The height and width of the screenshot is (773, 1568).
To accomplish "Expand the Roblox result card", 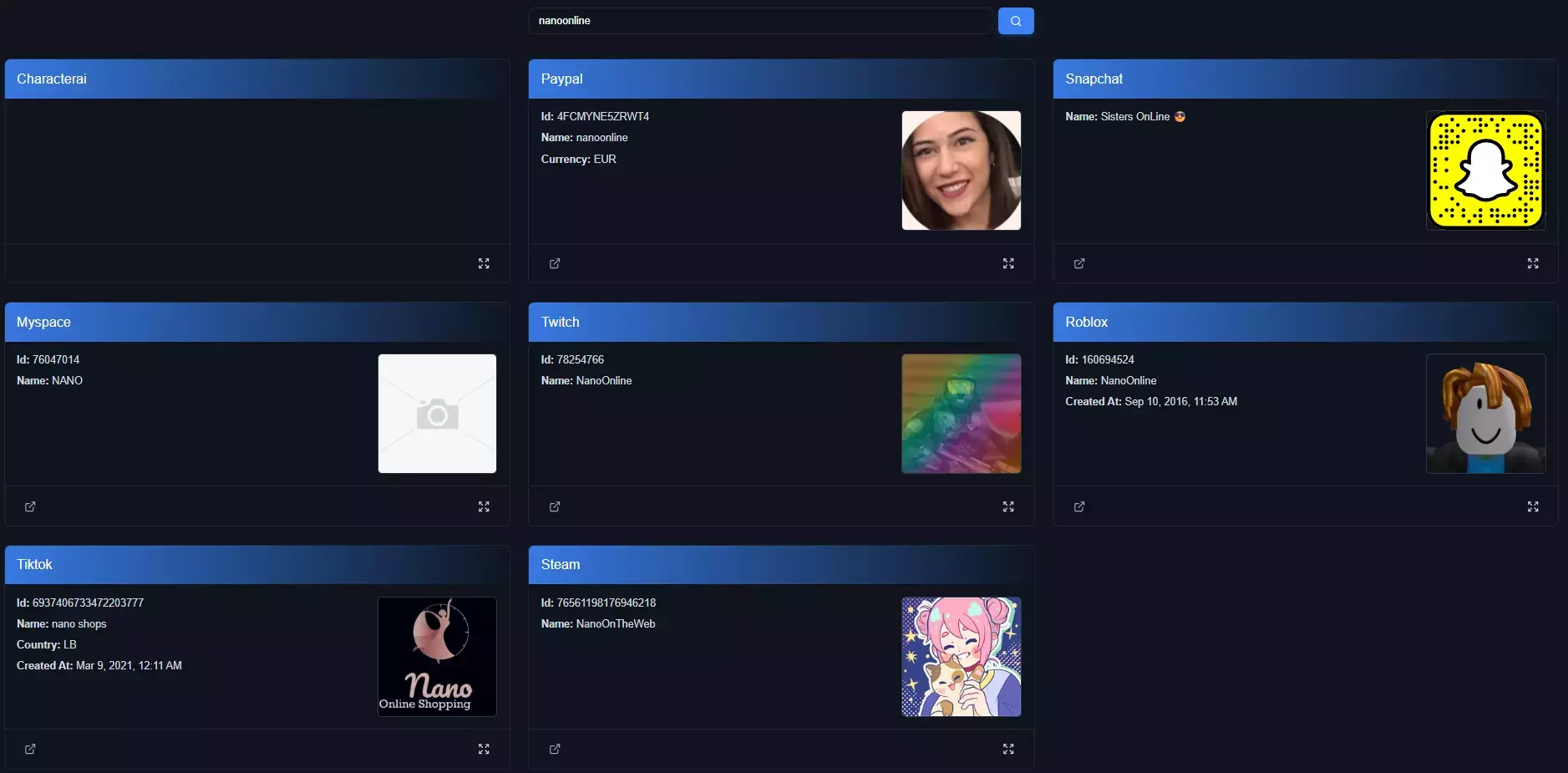I will [1533, 506].
